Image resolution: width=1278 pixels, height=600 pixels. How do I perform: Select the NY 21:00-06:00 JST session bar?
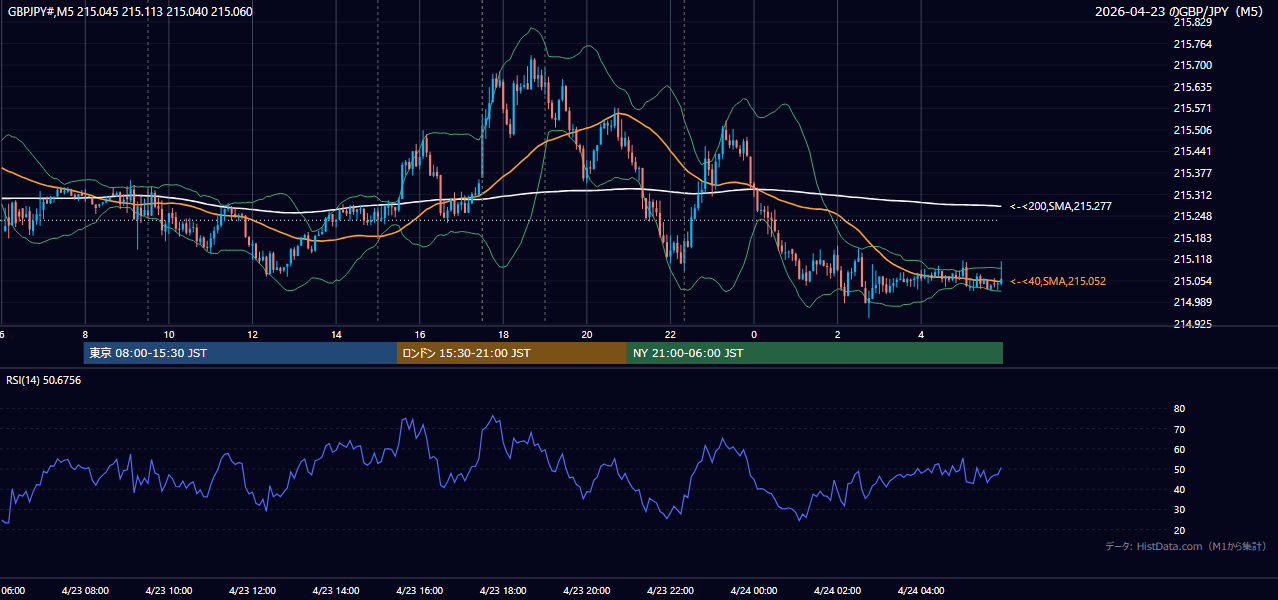coord(815,353)
